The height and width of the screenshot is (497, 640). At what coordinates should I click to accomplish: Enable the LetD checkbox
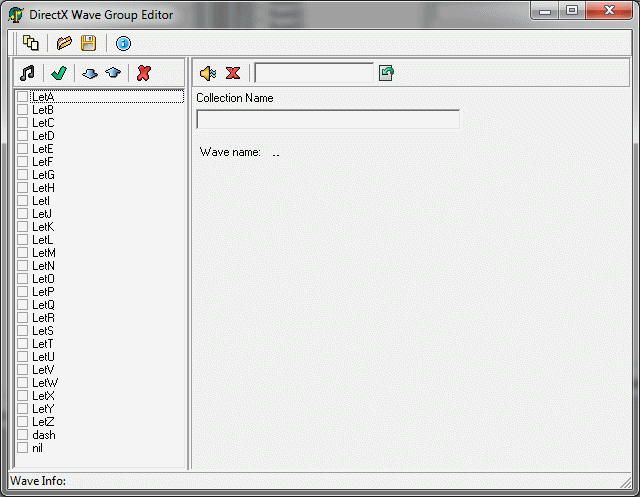23,136
